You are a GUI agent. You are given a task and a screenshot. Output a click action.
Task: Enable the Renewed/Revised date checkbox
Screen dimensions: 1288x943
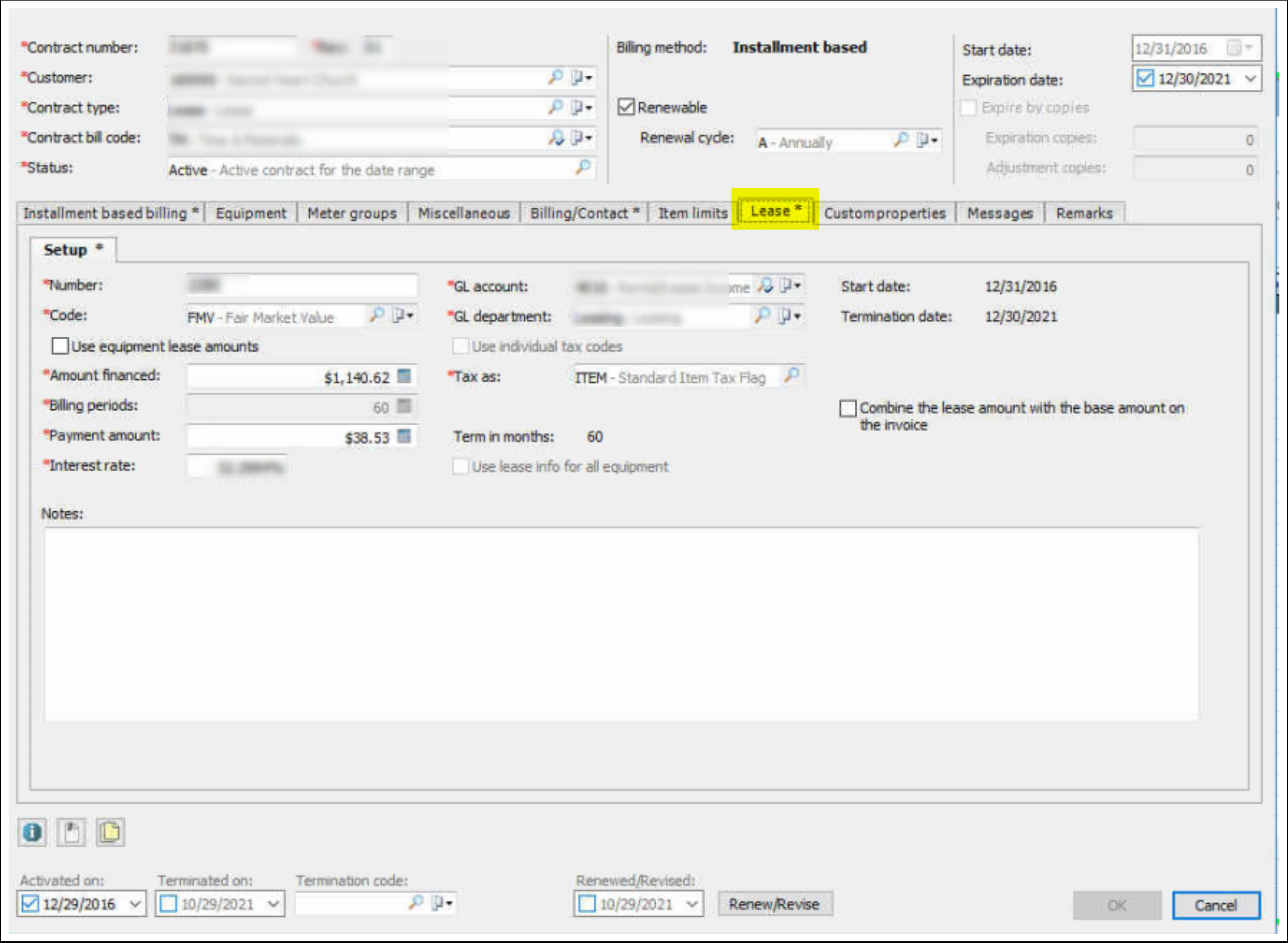coord(587,904)
